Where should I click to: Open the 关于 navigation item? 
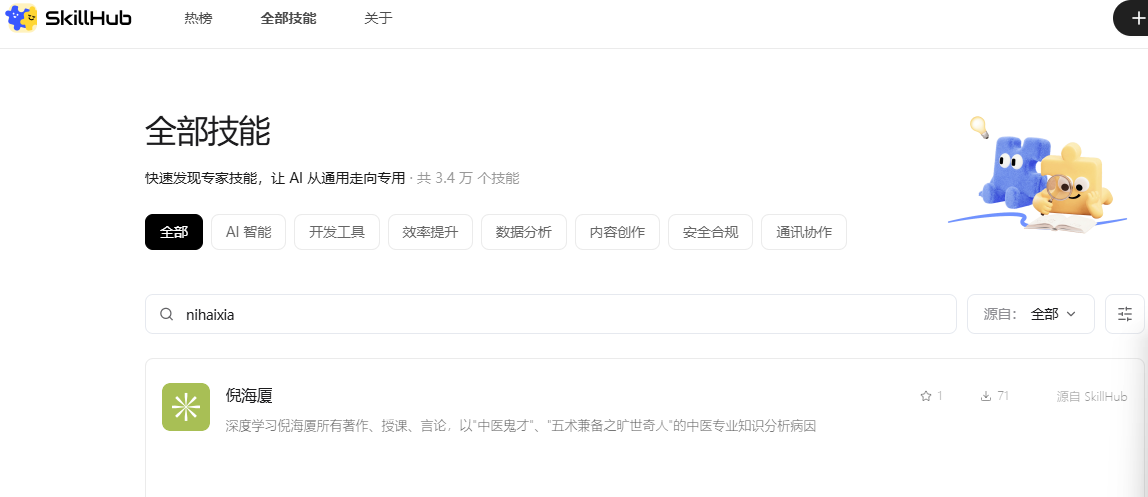click(378, 18)
